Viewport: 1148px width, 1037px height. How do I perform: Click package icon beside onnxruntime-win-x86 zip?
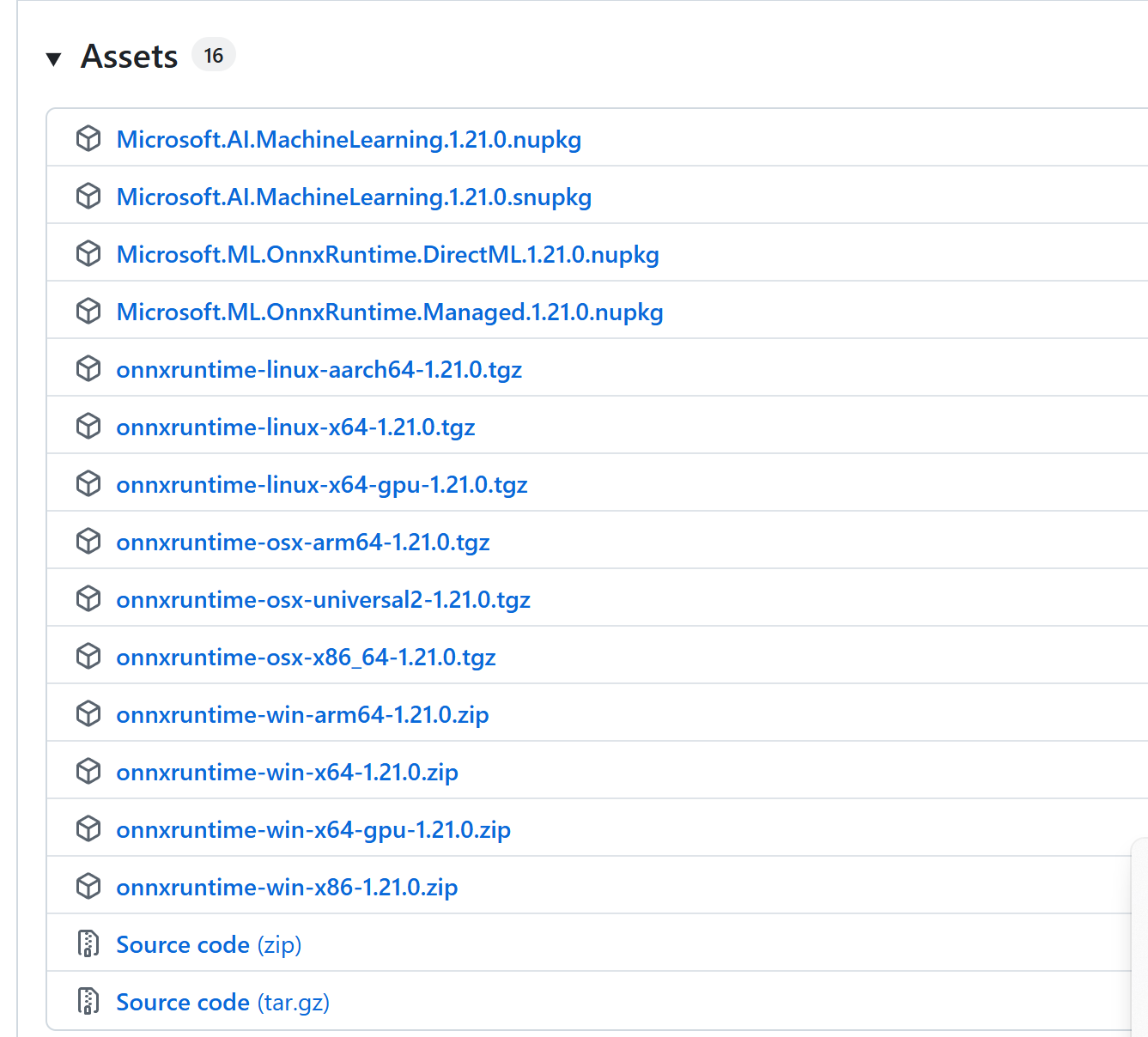coord(88,886)
